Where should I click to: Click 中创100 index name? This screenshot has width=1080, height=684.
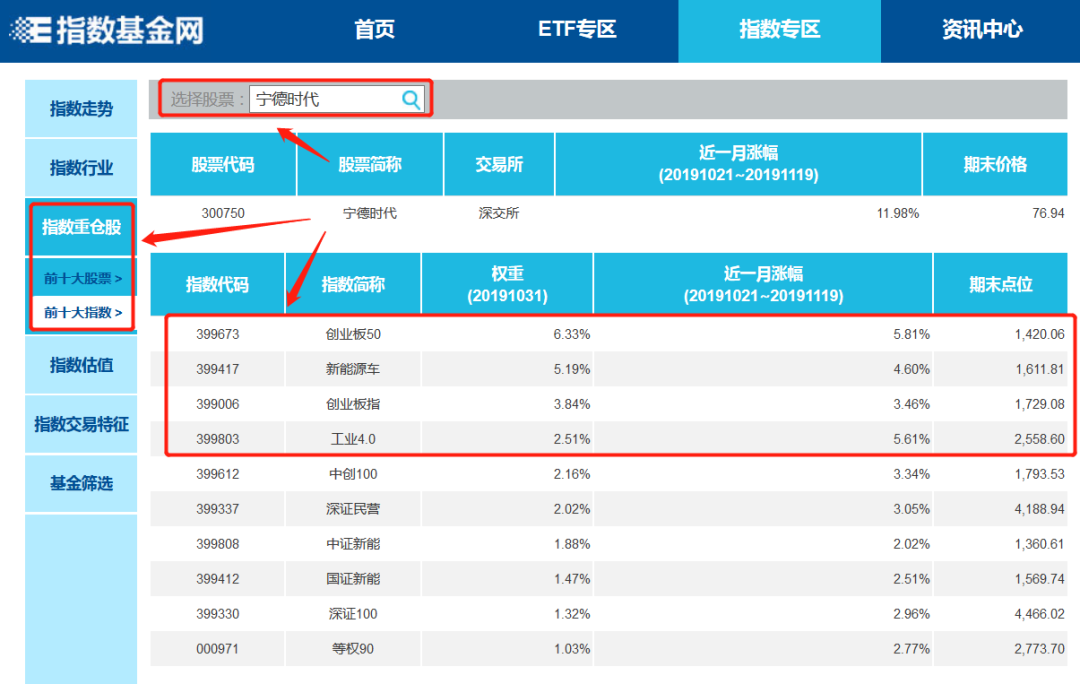[353, 475]
